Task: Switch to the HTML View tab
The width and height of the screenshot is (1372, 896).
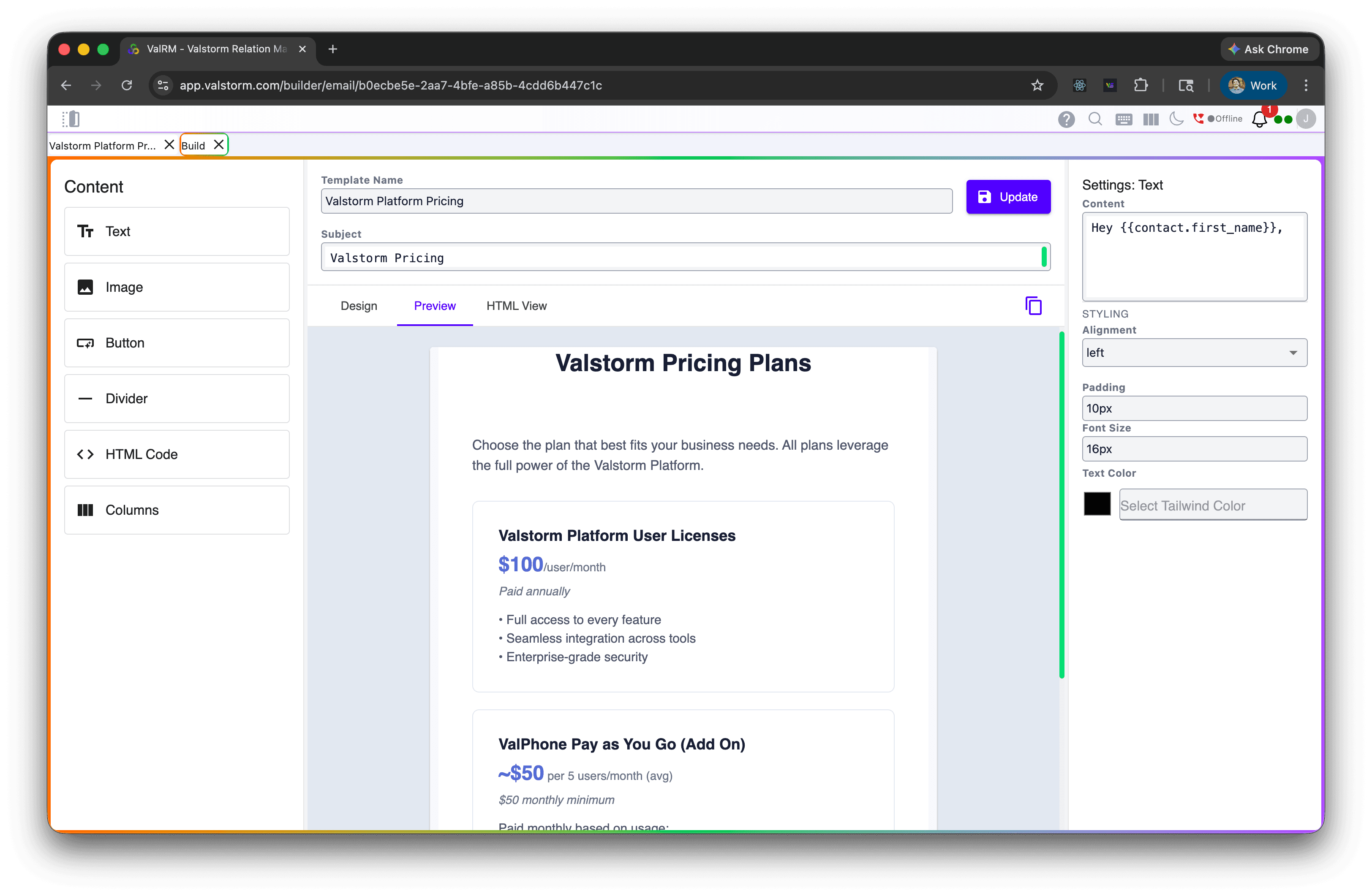Action: coord(516,306)
